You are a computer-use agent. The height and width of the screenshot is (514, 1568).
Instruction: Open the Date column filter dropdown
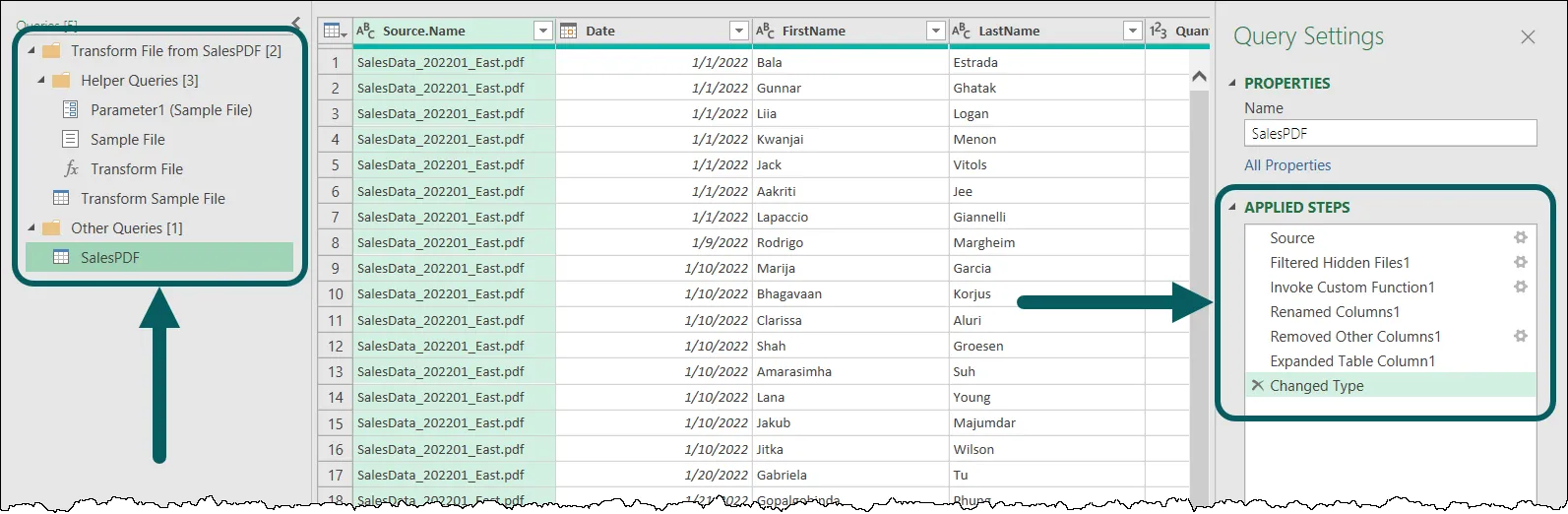pyautogui.click(x=739, y=32)
